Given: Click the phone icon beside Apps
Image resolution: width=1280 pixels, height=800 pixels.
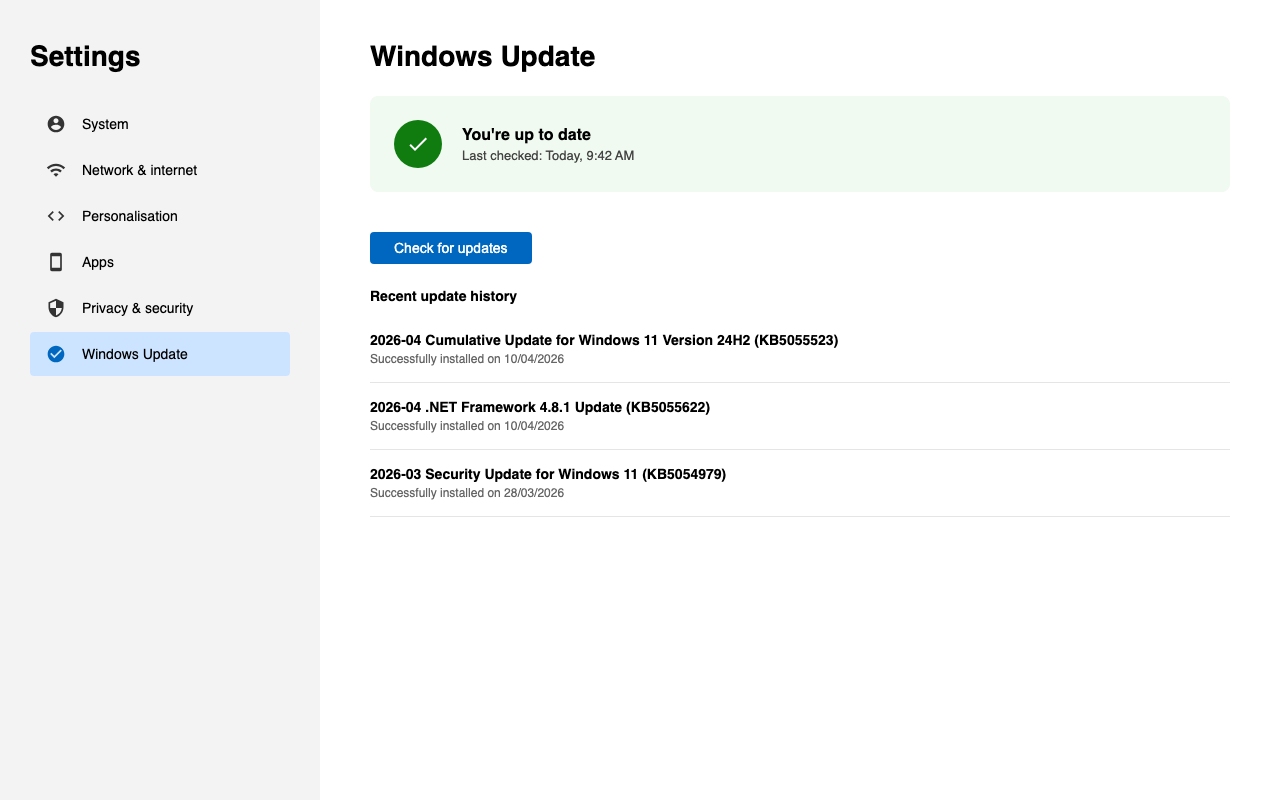Looking at the screenshot, I should pos(56,262).
